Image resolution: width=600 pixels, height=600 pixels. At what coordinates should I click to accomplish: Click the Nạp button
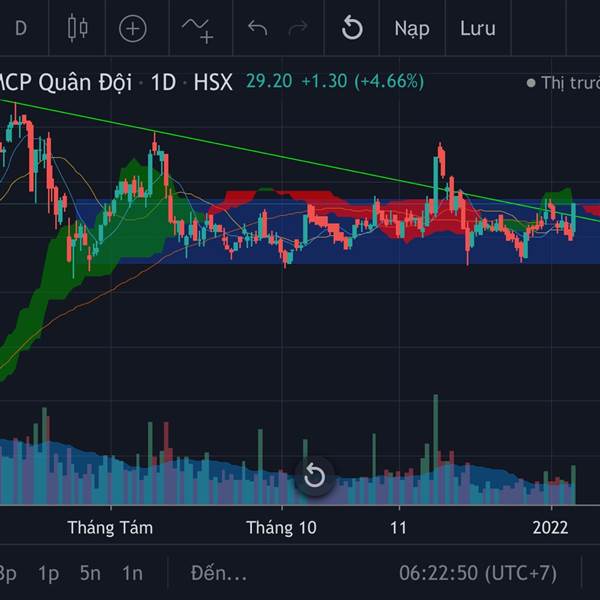click(x=412, y=29)
